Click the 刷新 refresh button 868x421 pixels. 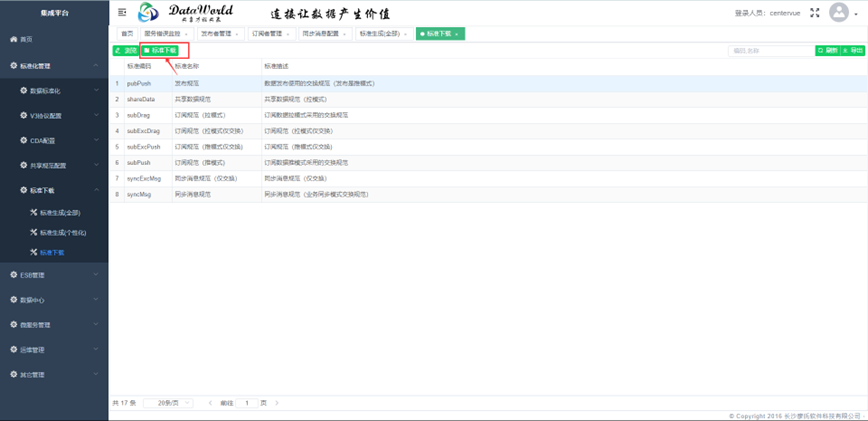click(828, 50)
